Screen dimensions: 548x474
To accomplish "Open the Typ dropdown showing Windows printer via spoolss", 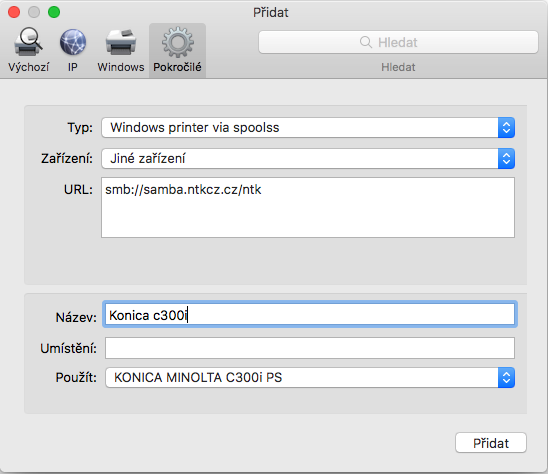I will point(308,128).
